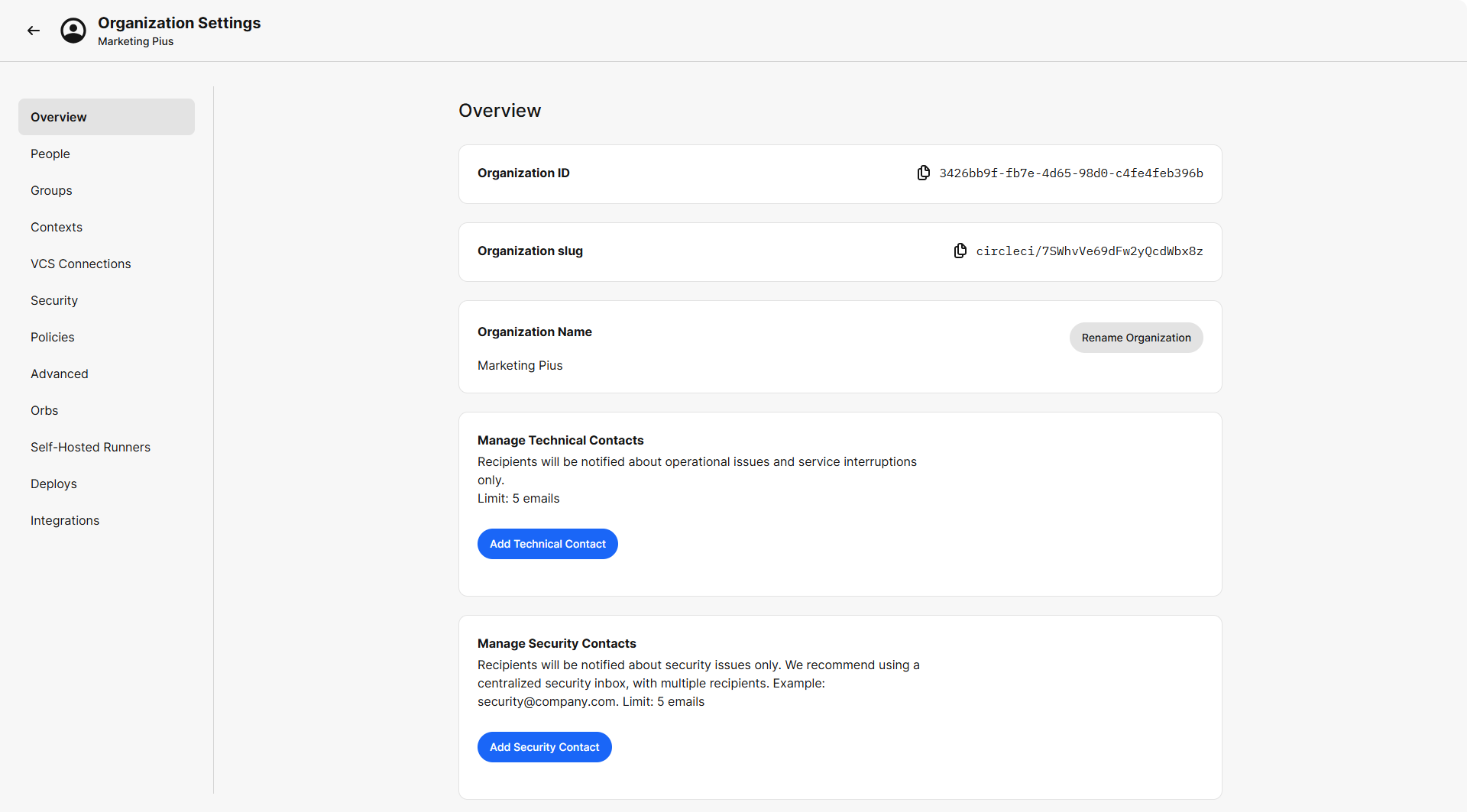Click the organization avatar icon
Screen dimensions: 1467x812
click(73, 31)
